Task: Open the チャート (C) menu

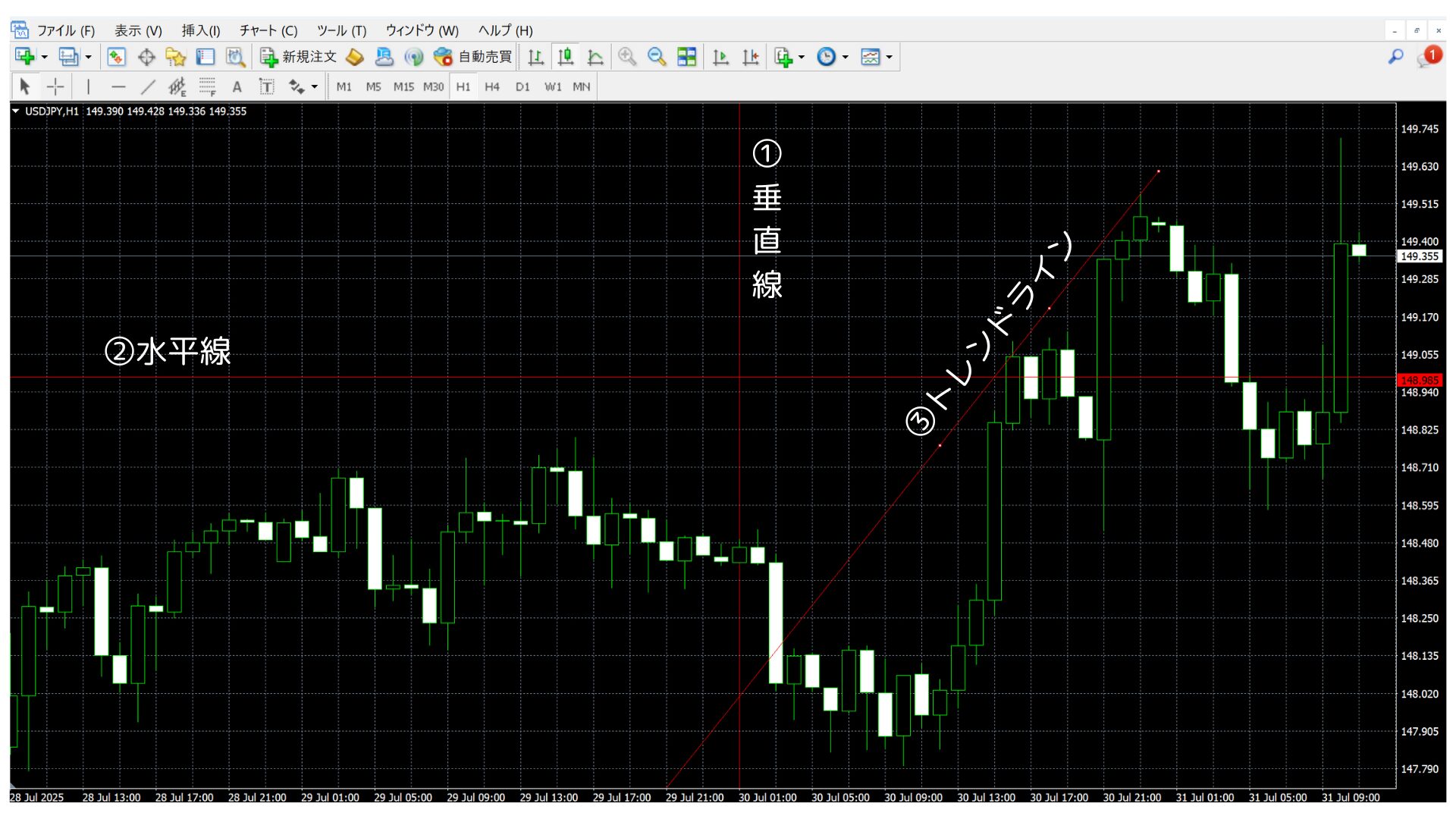Action: 268,30
